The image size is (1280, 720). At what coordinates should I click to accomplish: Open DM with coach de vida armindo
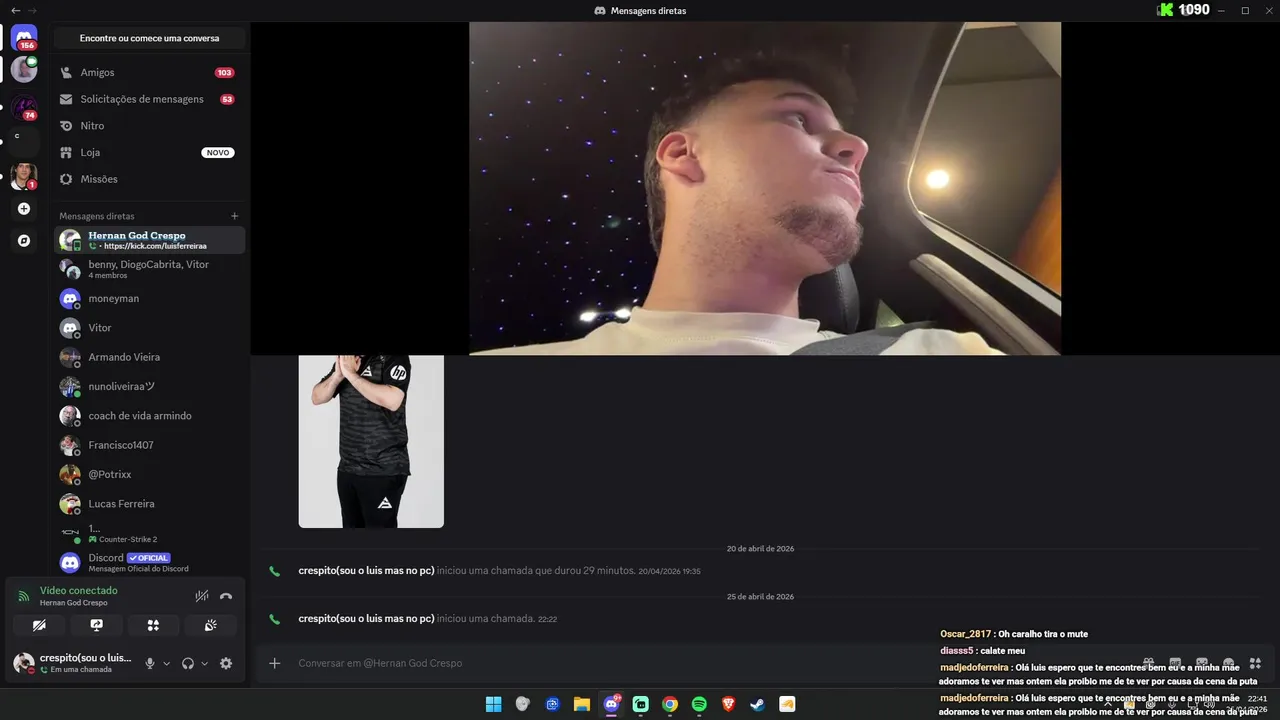pyautogui.click(x=149, y=416)
